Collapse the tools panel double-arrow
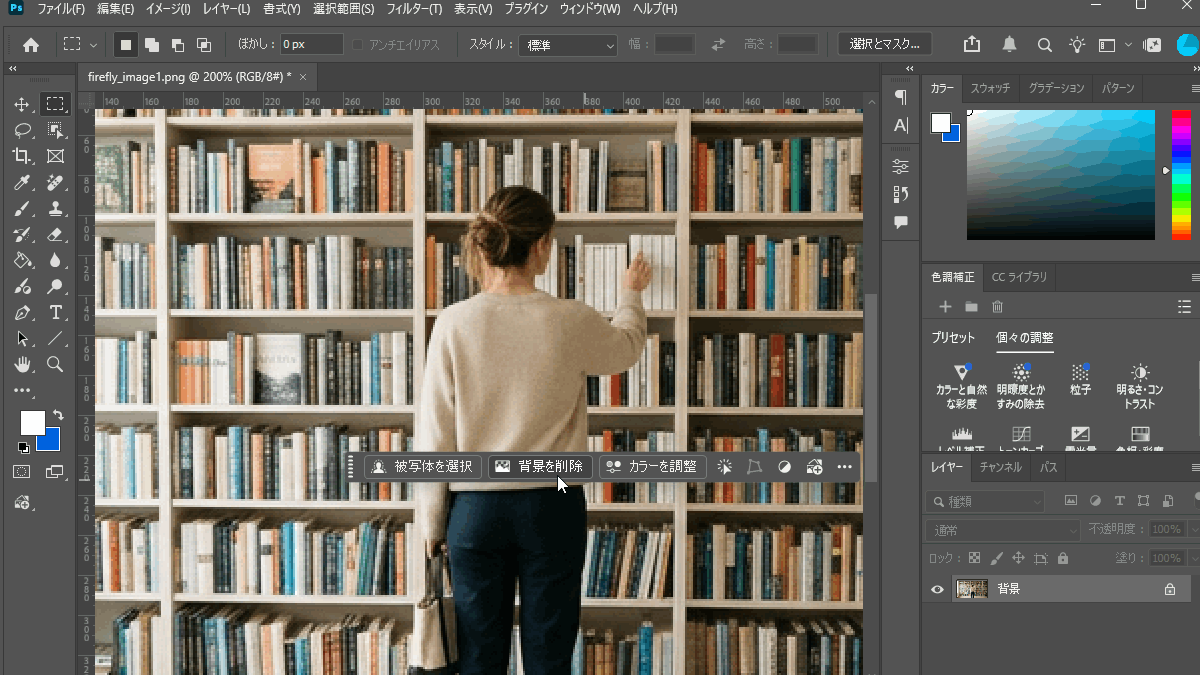 pyautogui.click(x=13, y=69)
